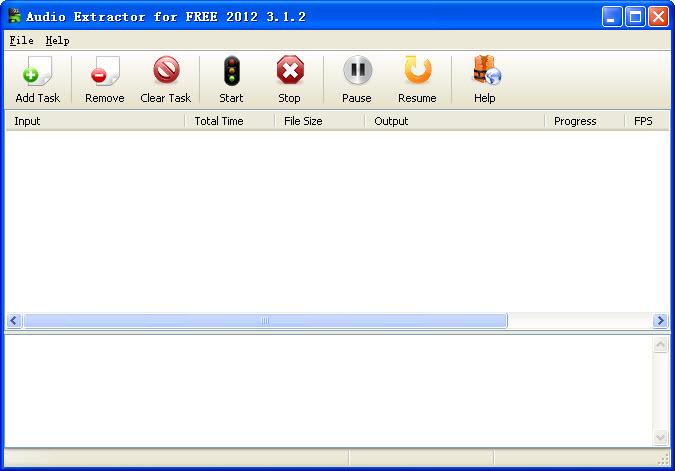Screen dimensions: 675x471
Task: Click the Add Task toolbar icon
Action: coord(37,72)
